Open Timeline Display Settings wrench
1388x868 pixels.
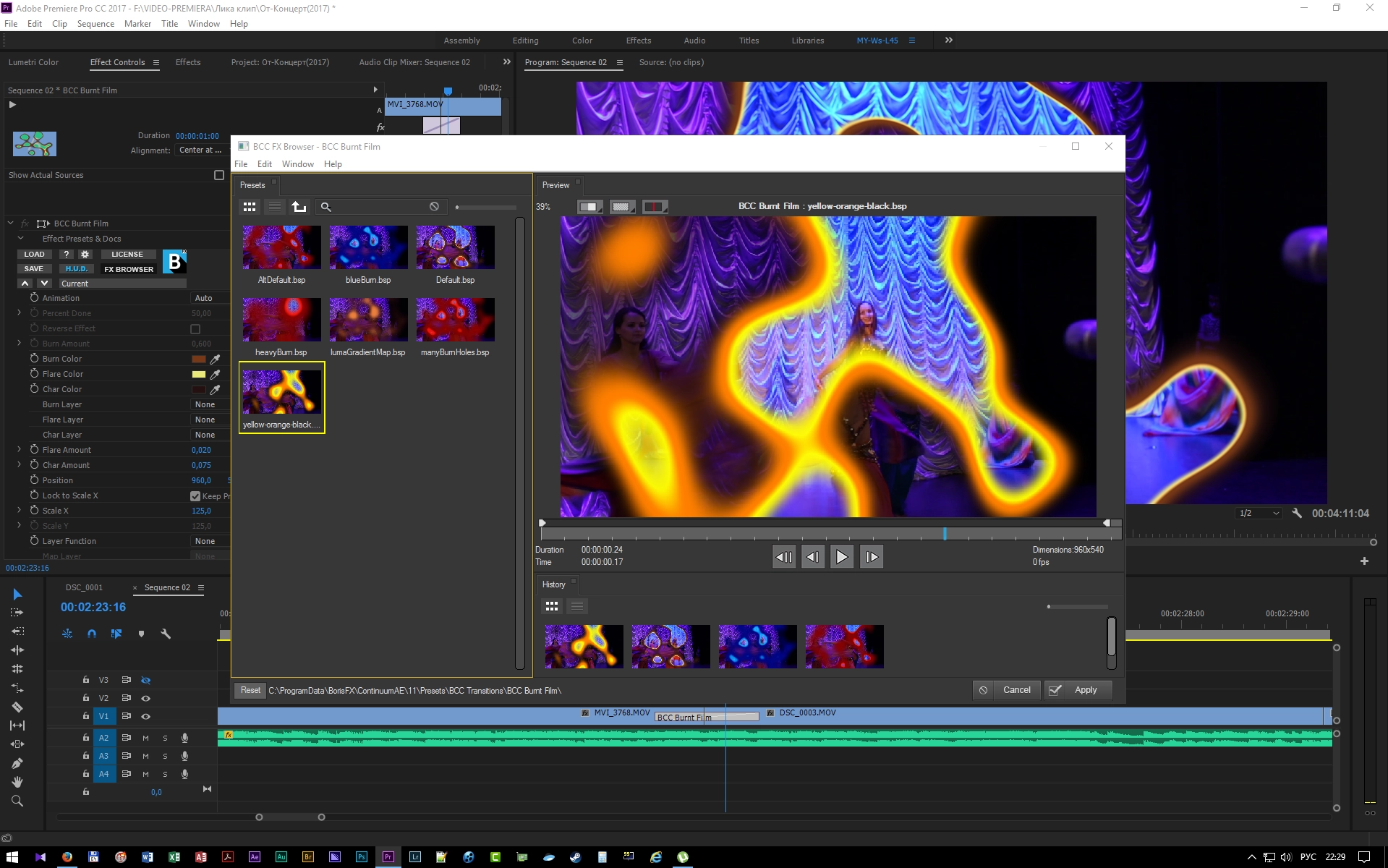point(166,634)
